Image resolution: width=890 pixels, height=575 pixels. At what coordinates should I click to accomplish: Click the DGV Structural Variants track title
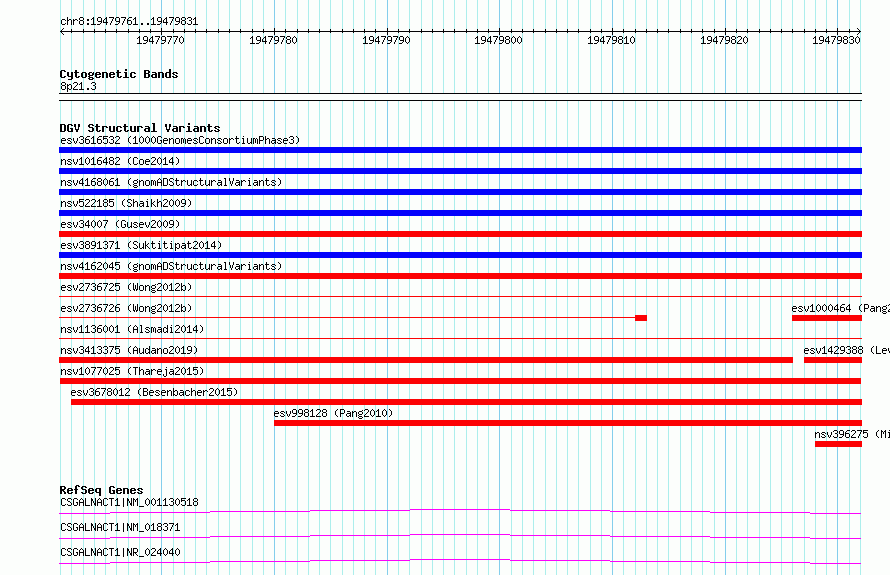(x=140, y=128)
